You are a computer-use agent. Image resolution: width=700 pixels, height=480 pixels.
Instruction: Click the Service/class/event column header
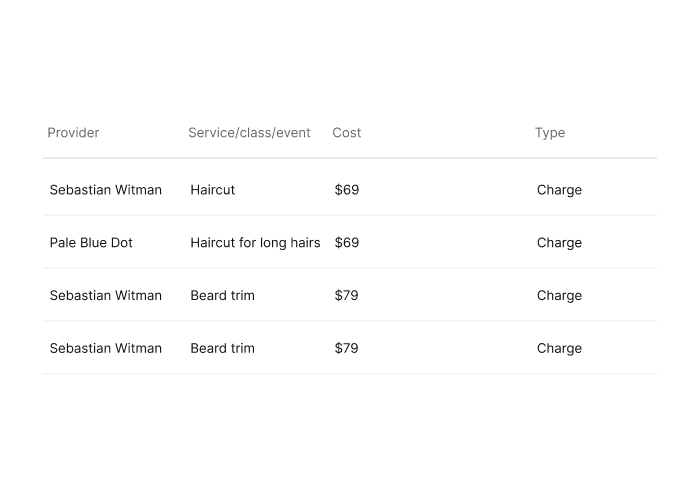pyautogui.click(x=249, y=133)
